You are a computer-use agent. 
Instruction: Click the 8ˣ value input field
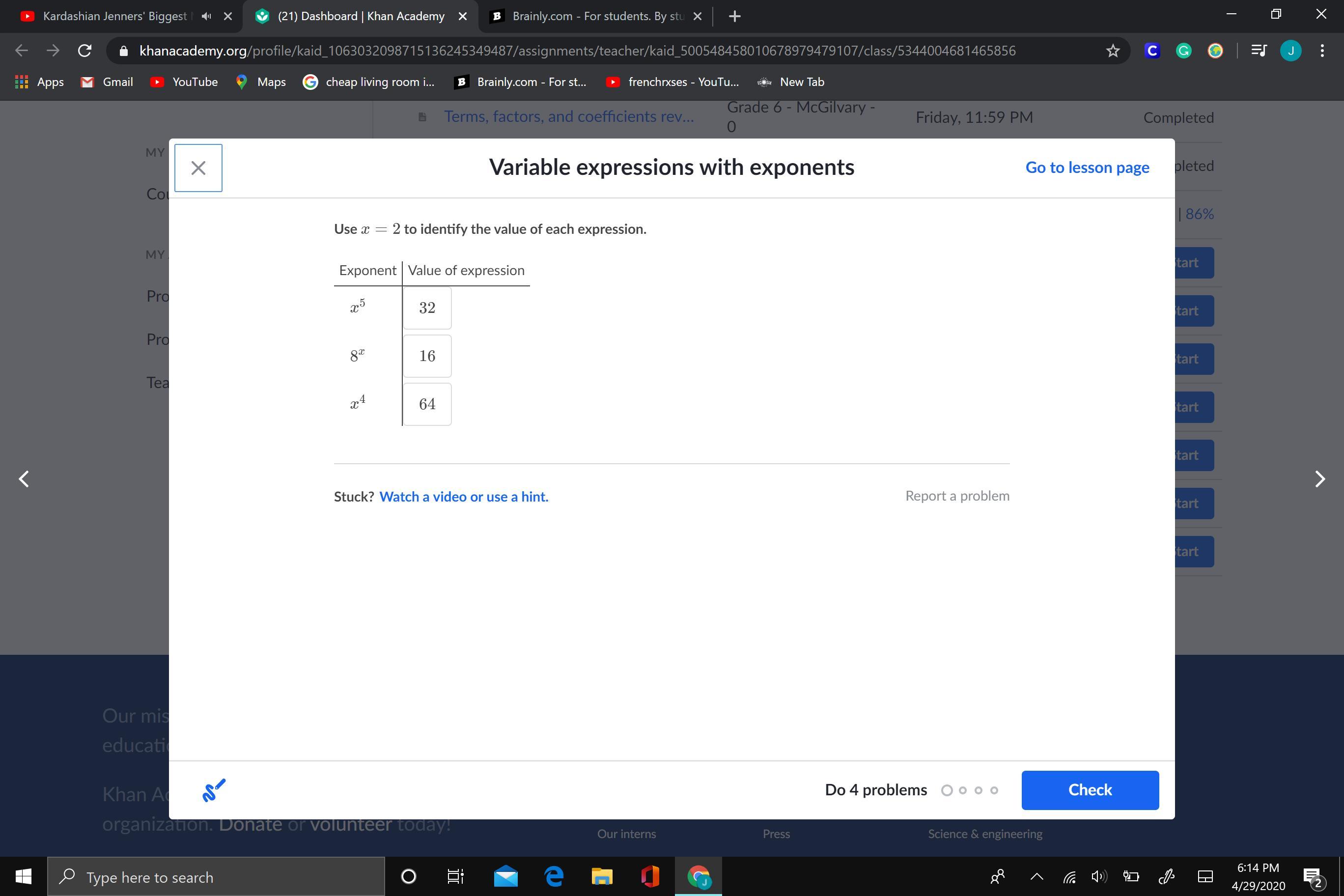[427, 356]
